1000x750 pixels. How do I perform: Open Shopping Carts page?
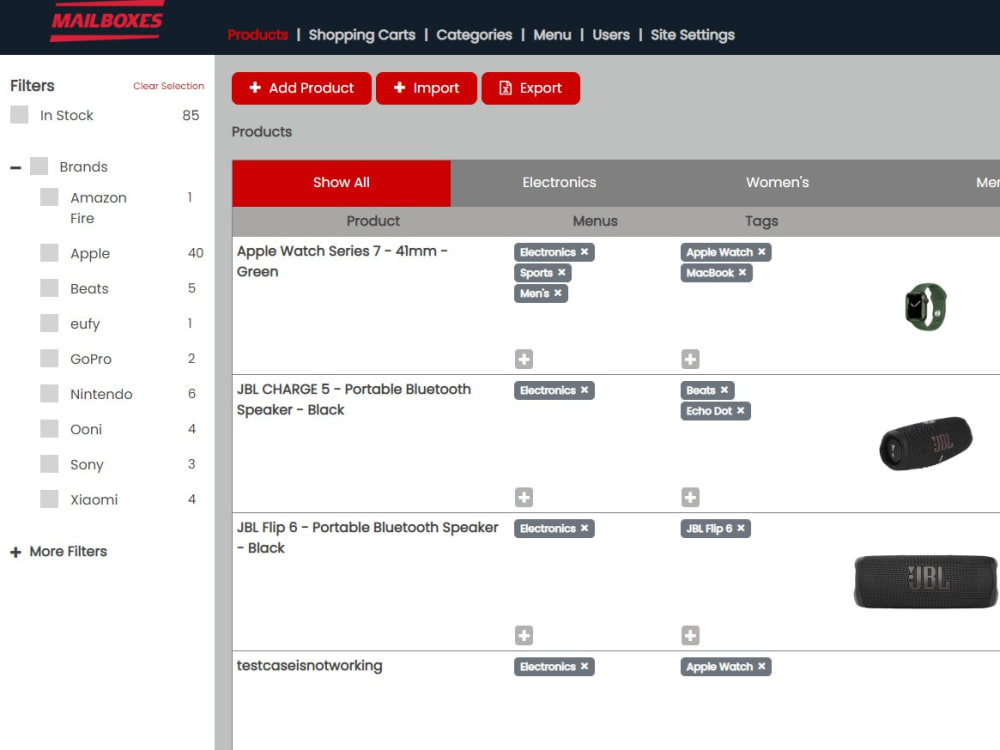362,35
